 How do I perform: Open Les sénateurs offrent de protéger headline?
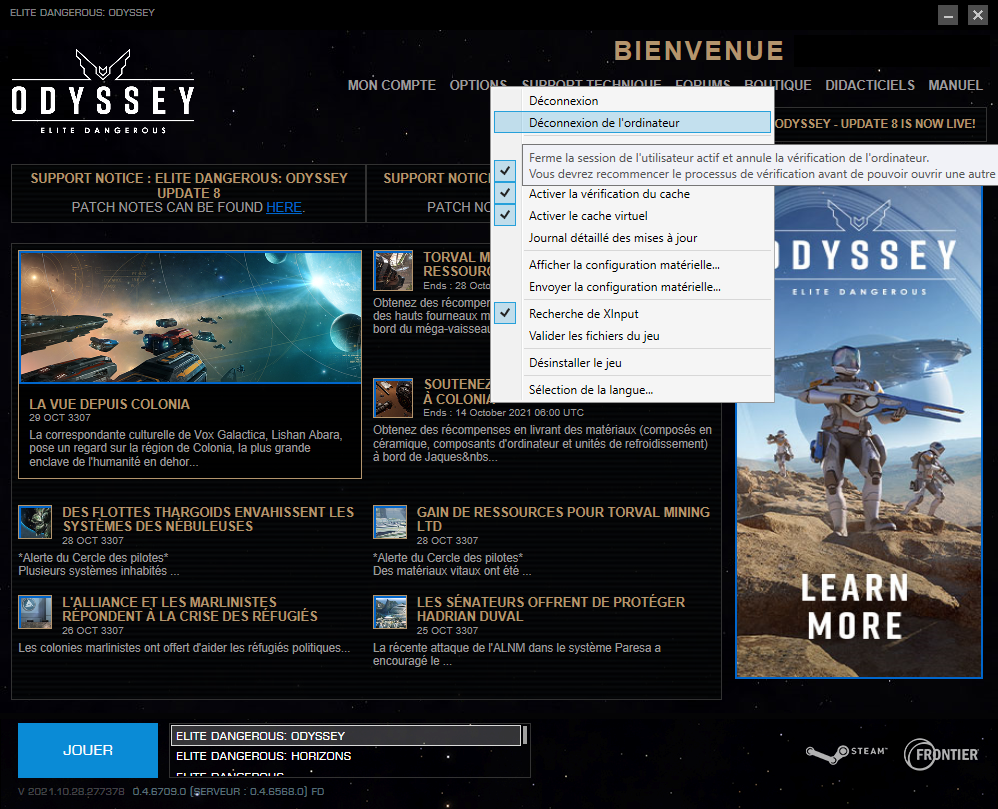551,609
